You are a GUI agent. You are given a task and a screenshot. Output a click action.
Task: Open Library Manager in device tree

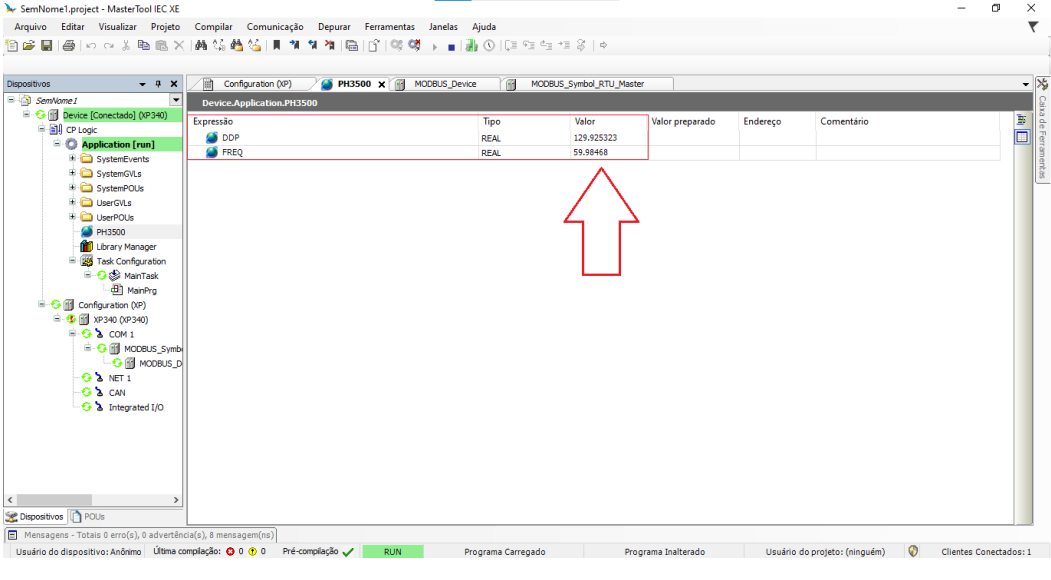pos(126,247)
